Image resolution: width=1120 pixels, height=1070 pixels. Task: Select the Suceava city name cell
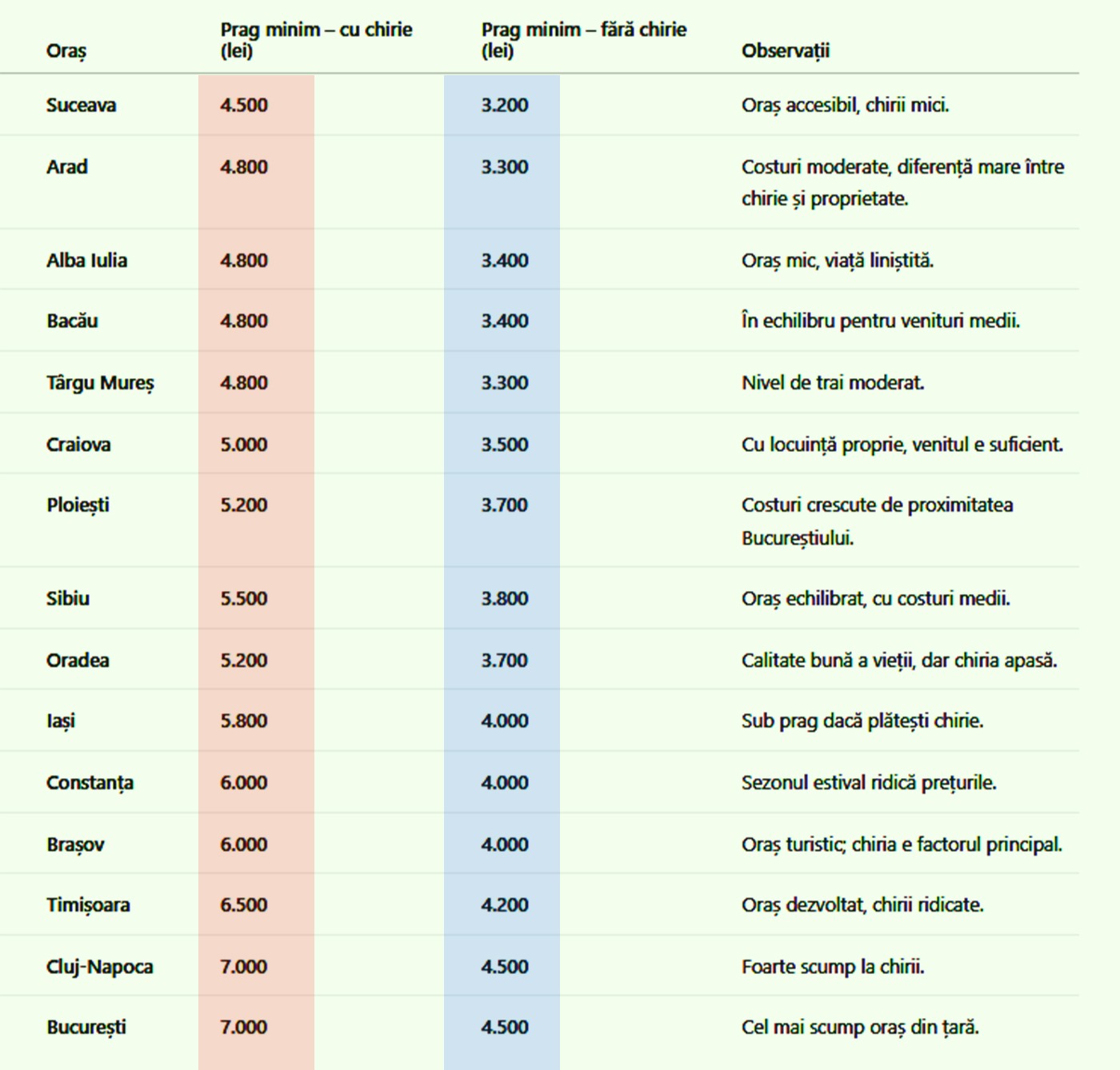coord(81,106)
